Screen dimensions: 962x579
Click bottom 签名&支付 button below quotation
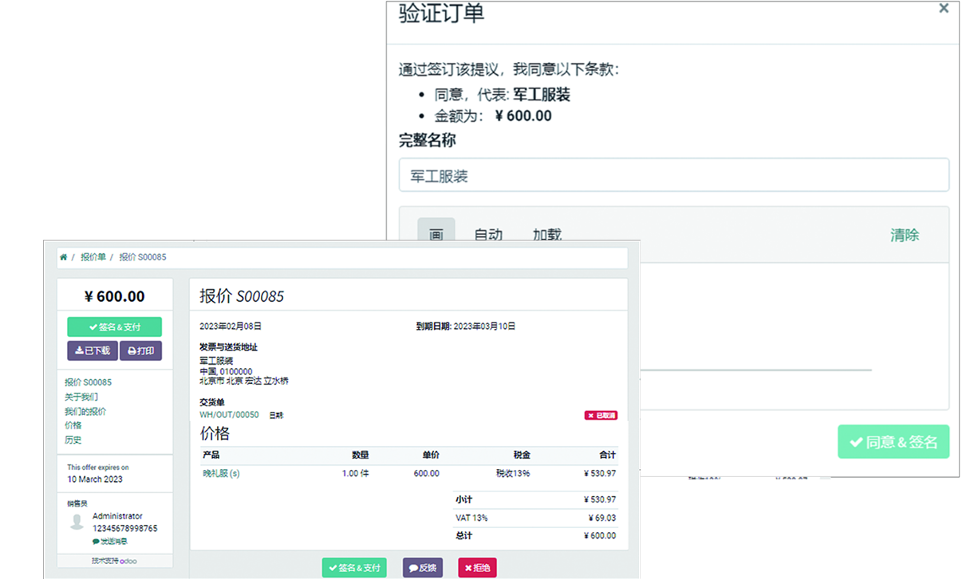tap(354, 568)
